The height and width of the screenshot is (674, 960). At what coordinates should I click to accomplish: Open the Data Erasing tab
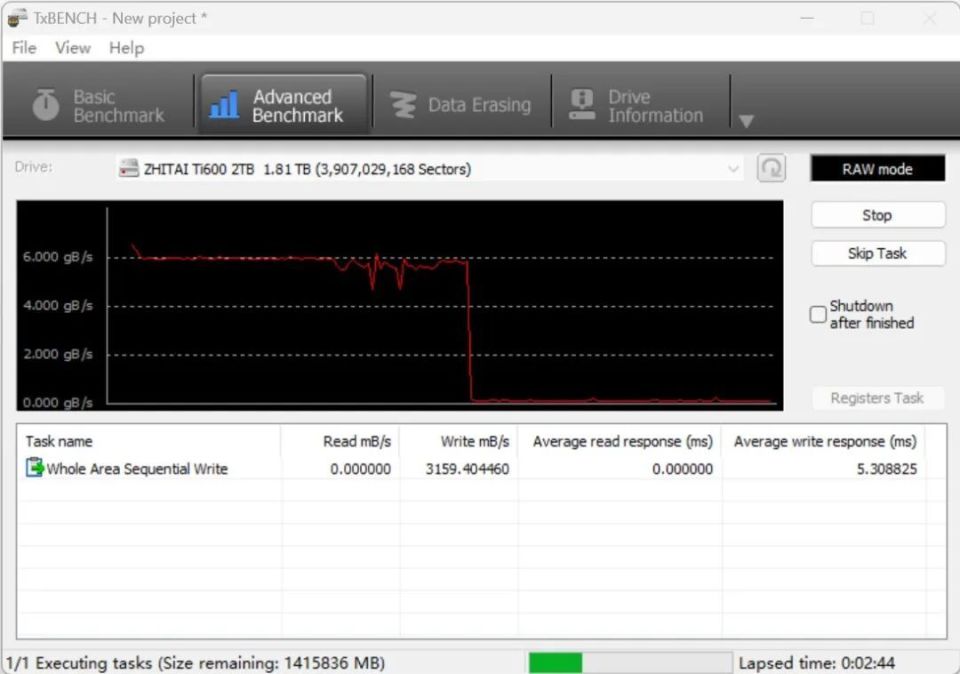462,105
